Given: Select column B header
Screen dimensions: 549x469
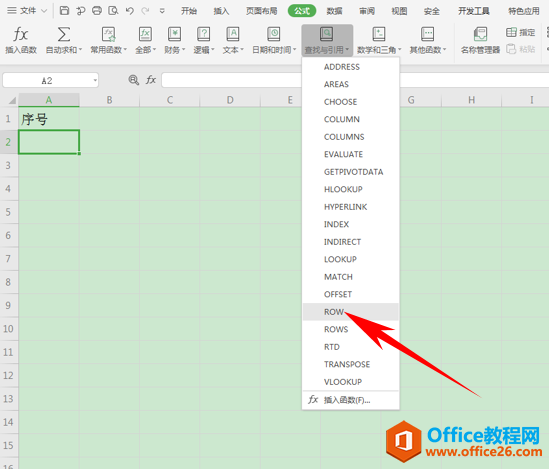Looking at the screenshot, I should (x=109, y=100).
